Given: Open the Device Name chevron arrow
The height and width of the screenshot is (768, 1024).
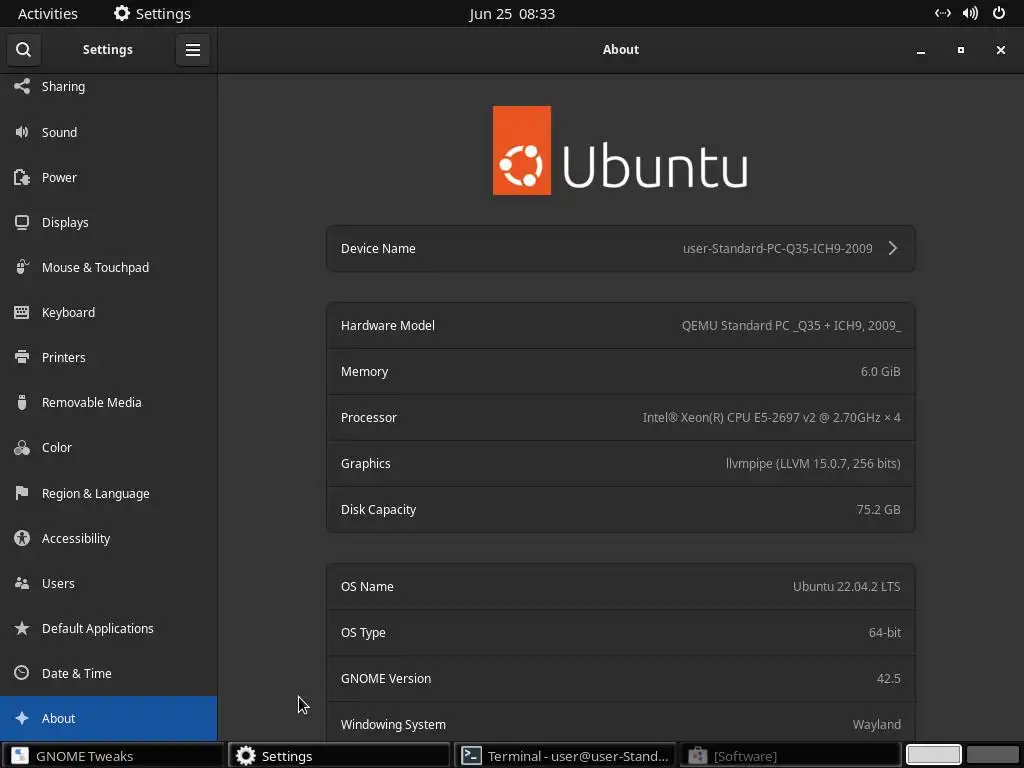Looking at the screenshot, I should (893, 248).
